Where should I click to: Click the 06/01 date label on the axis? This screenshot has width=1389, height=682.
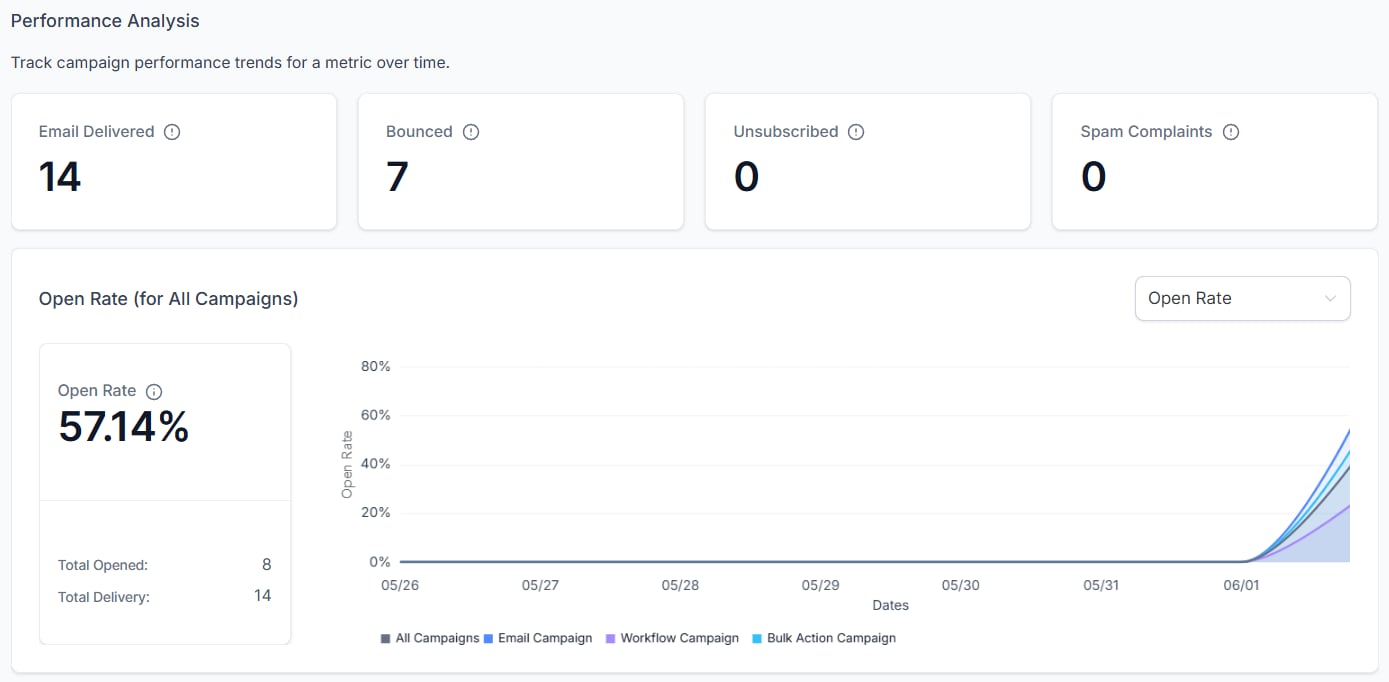1241,585
